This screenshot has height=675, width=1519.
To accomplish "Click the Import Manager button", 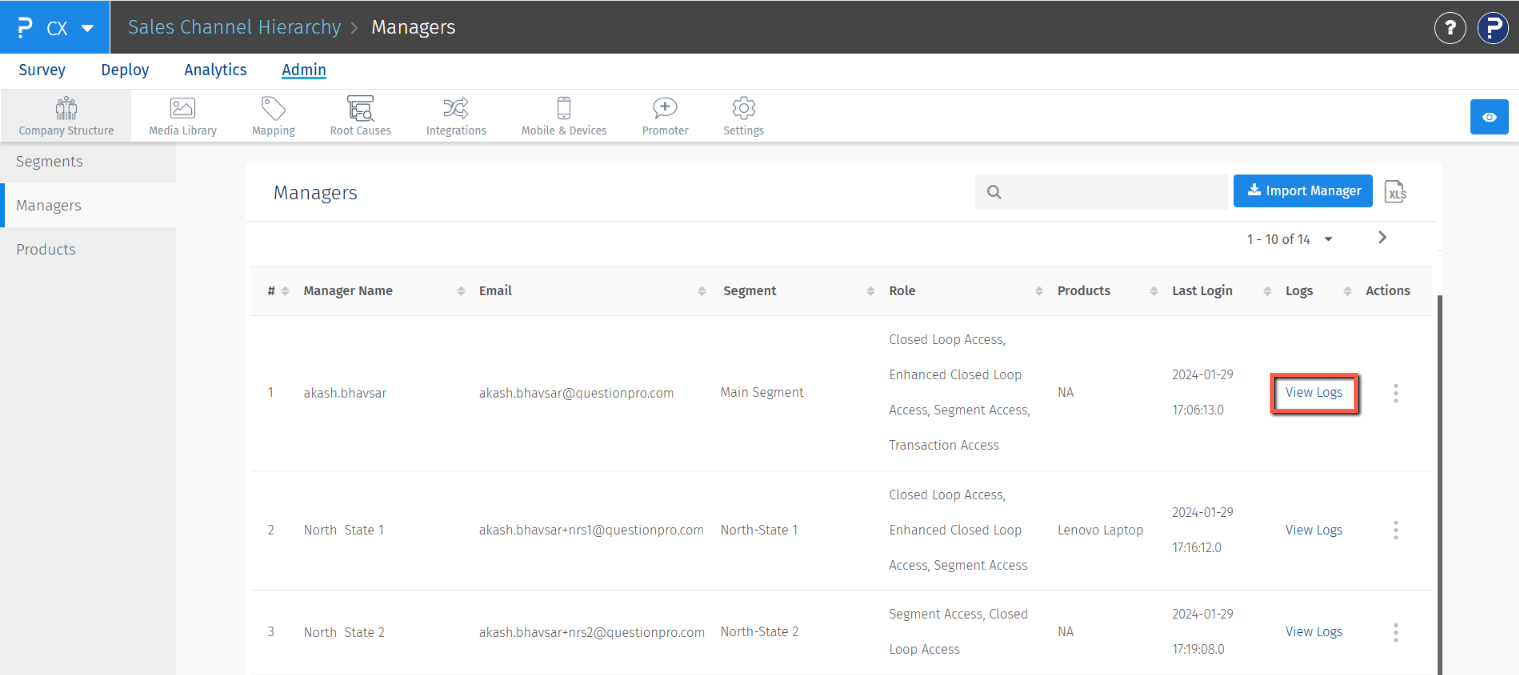I will tap(1304, 191).
